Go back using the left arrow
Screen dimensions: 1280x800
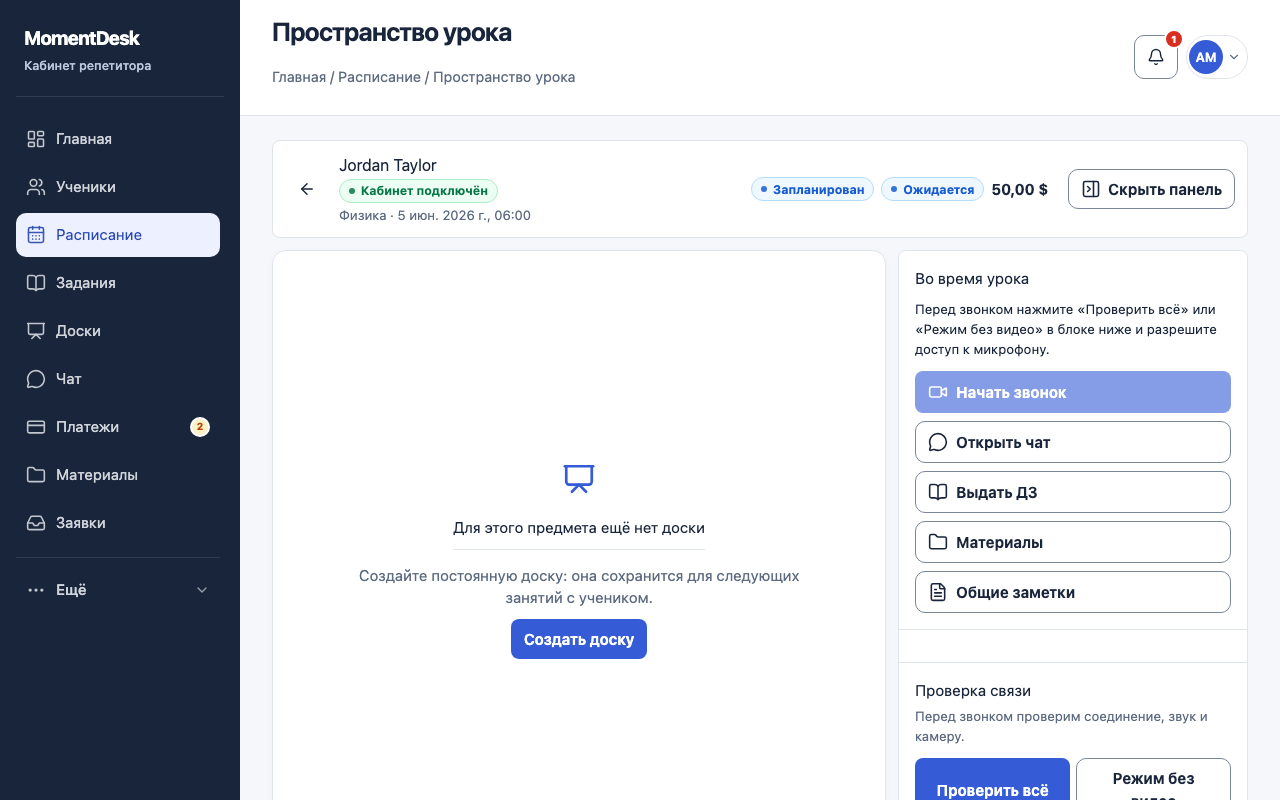pos(307,189)
